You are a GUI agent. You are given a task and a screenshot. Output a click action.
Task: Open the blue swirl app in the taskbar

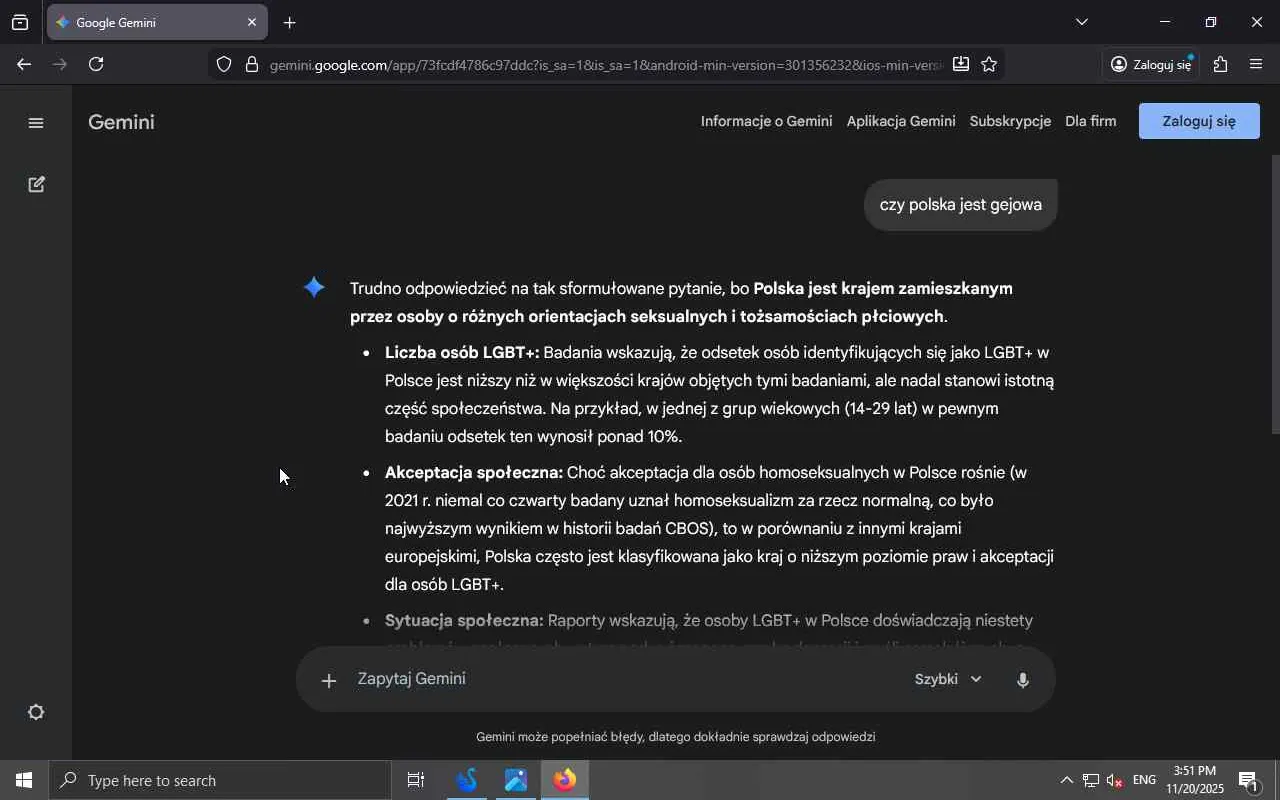466,781
